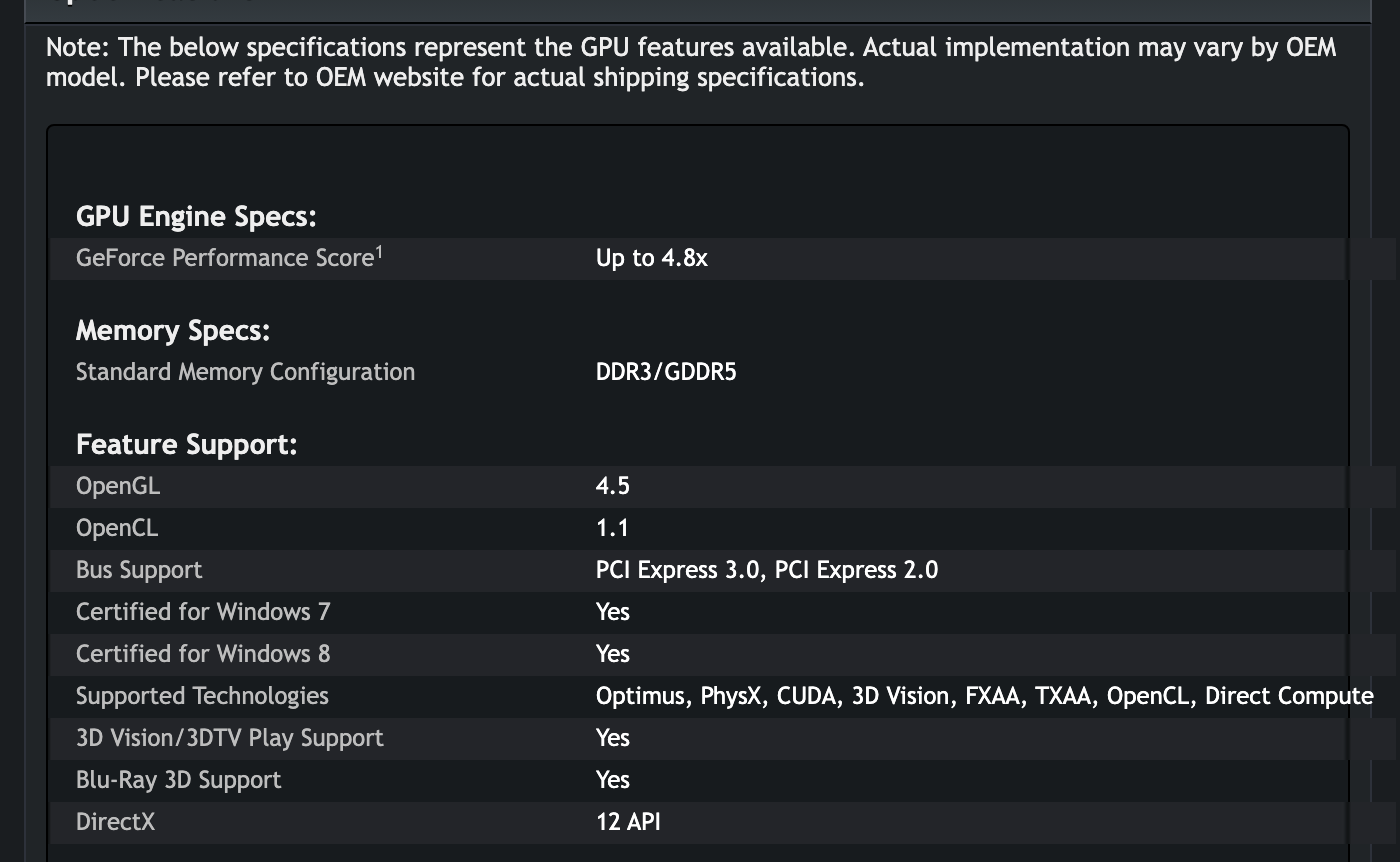Viewport: 1400px width, 862px height.
Task: Click the "Feature Support:" section heading
Action: tap(187, 444)
